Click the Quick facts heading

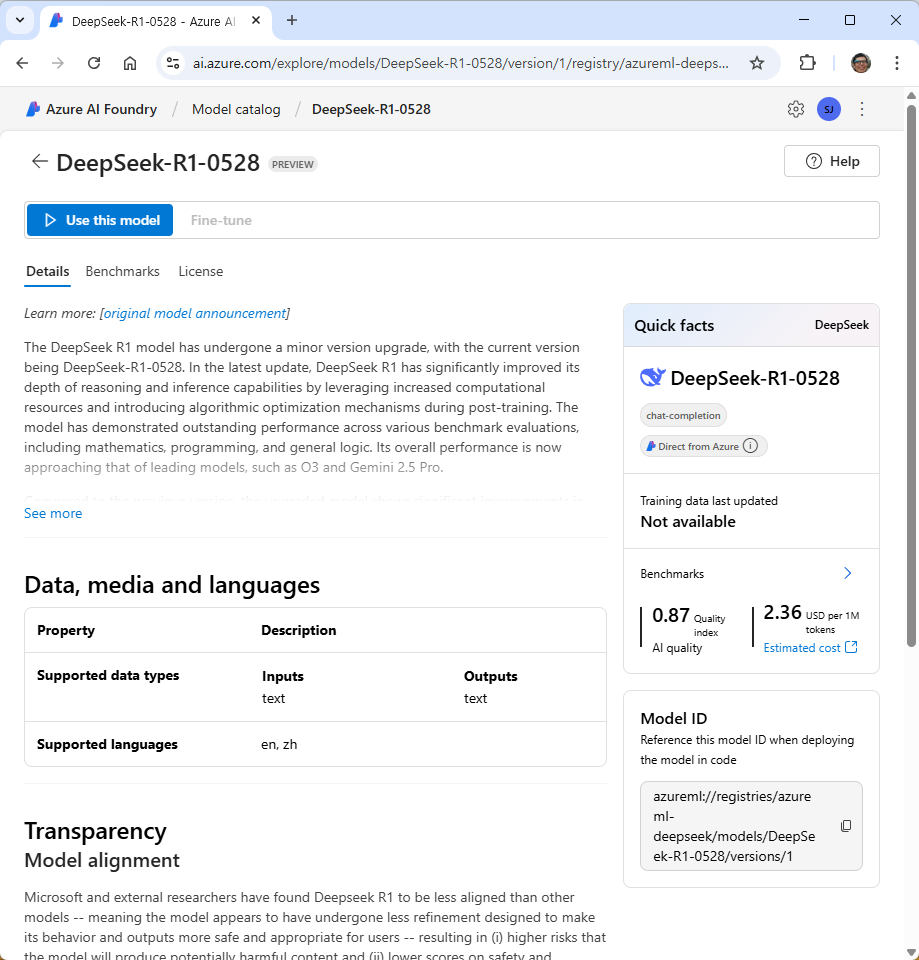click(x=674, y=326)
